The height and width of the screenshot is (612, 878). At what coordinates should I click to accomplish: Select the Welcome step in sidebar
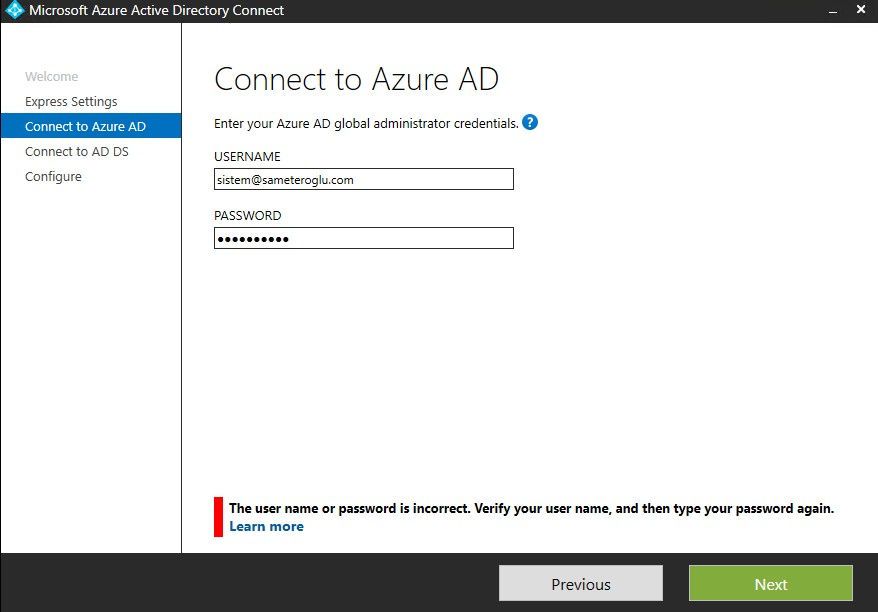(52, 77)
